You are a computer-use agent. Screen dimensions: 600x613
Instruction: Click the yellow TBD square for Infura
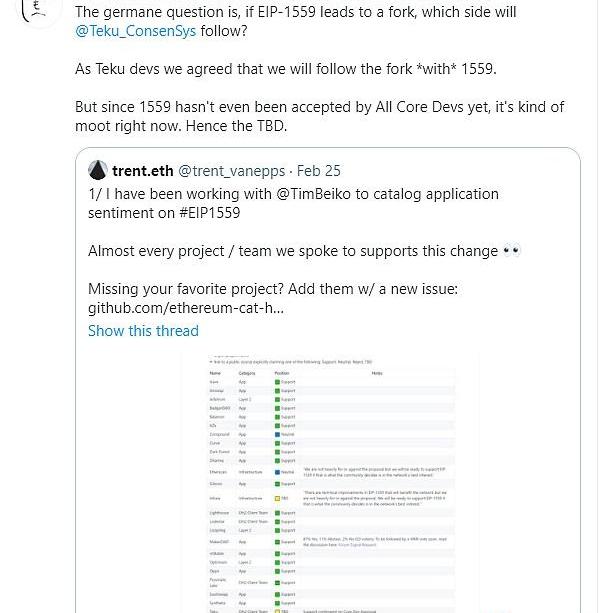pos(277,496)
